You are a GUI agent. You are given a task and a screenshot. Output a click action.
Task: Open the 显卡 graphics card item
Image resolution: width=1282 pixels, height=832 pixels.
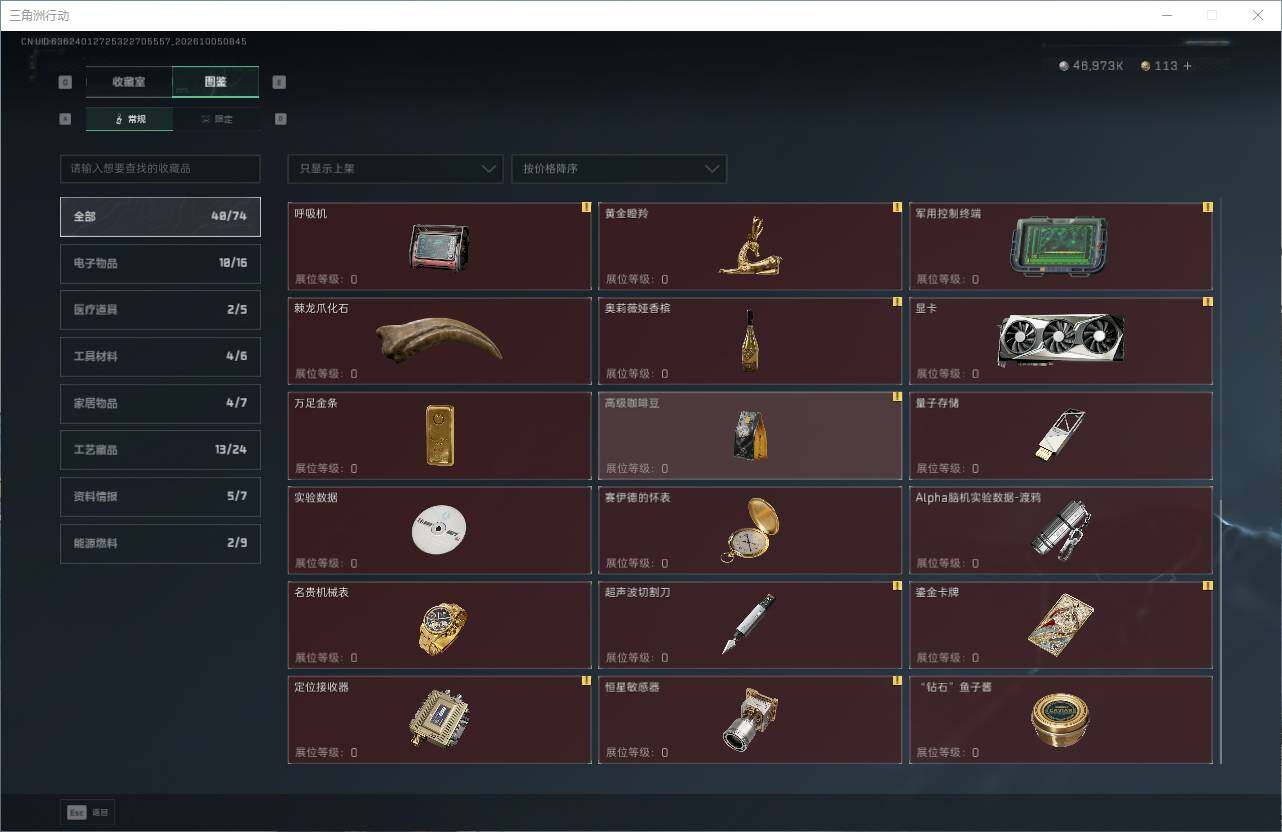1060,341
